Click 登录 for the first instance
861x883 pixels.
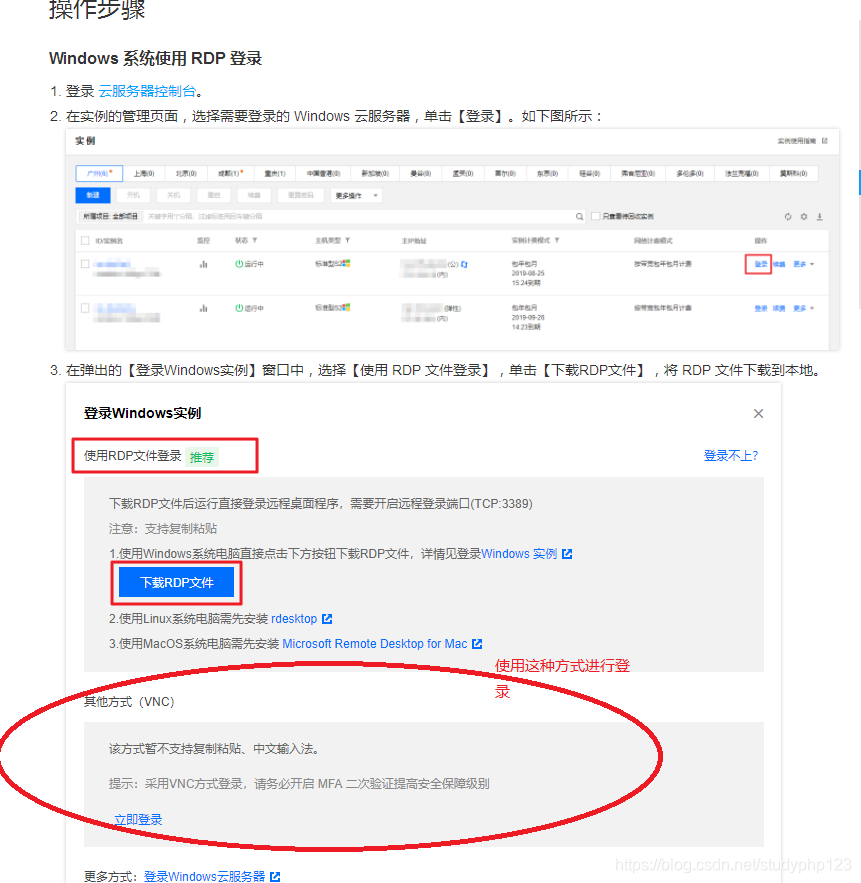761,264
